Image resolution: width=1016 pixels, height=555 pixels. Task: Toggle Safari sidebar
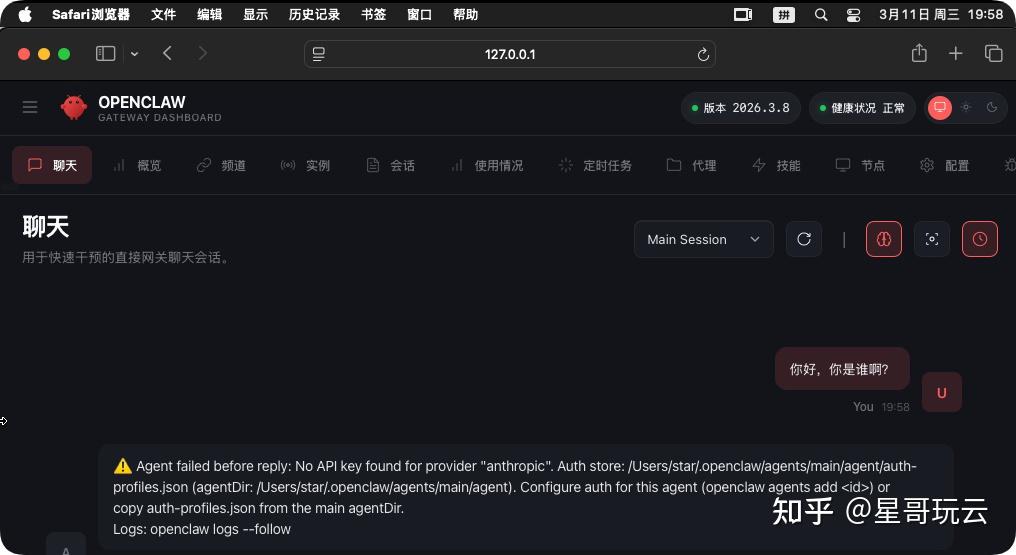pos(106,54)
